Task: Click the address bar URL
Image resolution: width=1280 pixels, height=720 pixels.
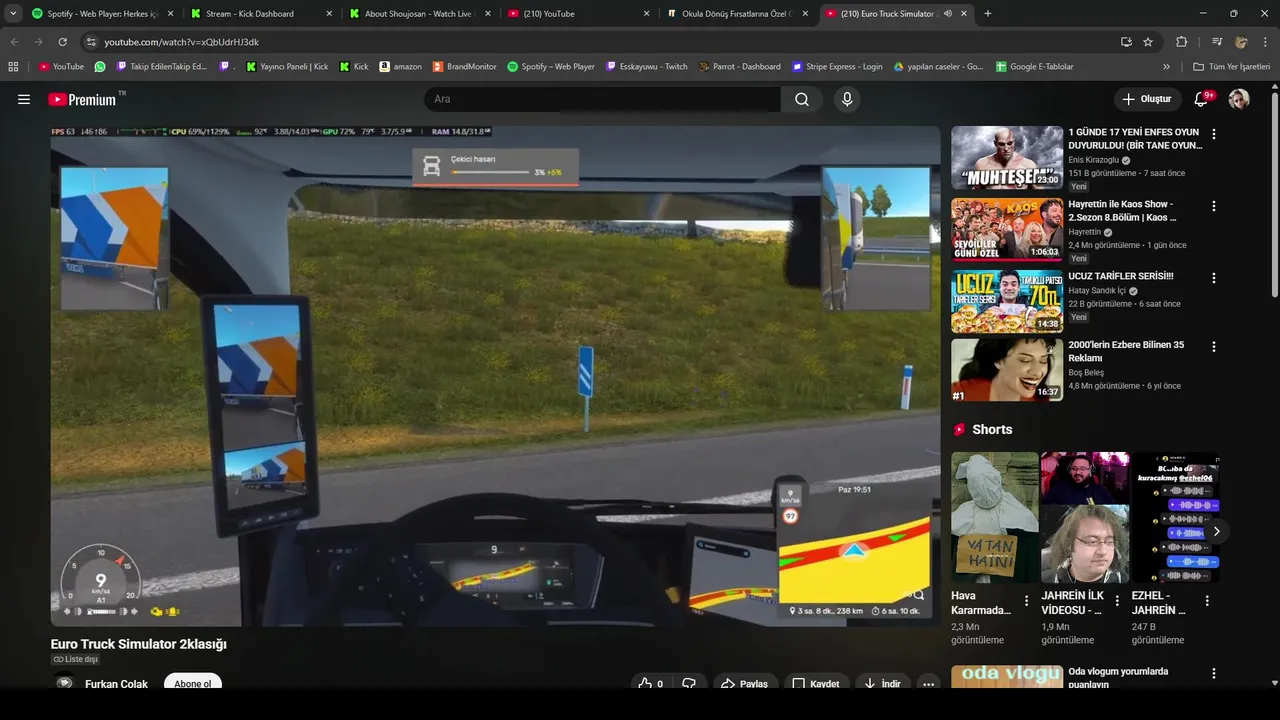Action: 181,42
